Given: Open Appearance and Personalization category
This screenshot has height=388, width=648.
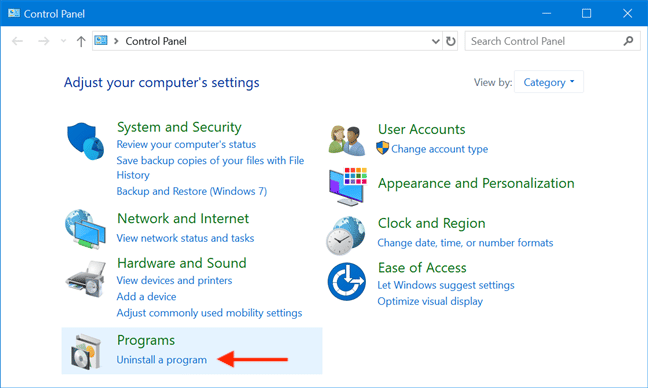Looking at the screenshot, I should pos(476,183).
